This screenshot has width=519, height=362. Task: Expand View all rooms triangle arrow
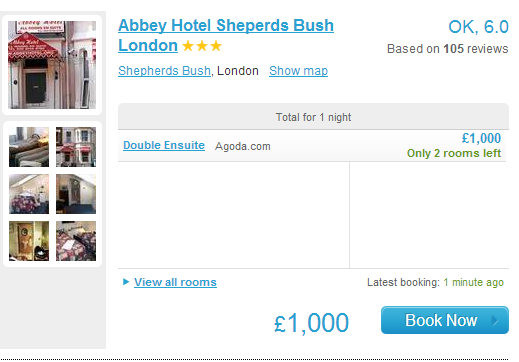coord(126,282)
